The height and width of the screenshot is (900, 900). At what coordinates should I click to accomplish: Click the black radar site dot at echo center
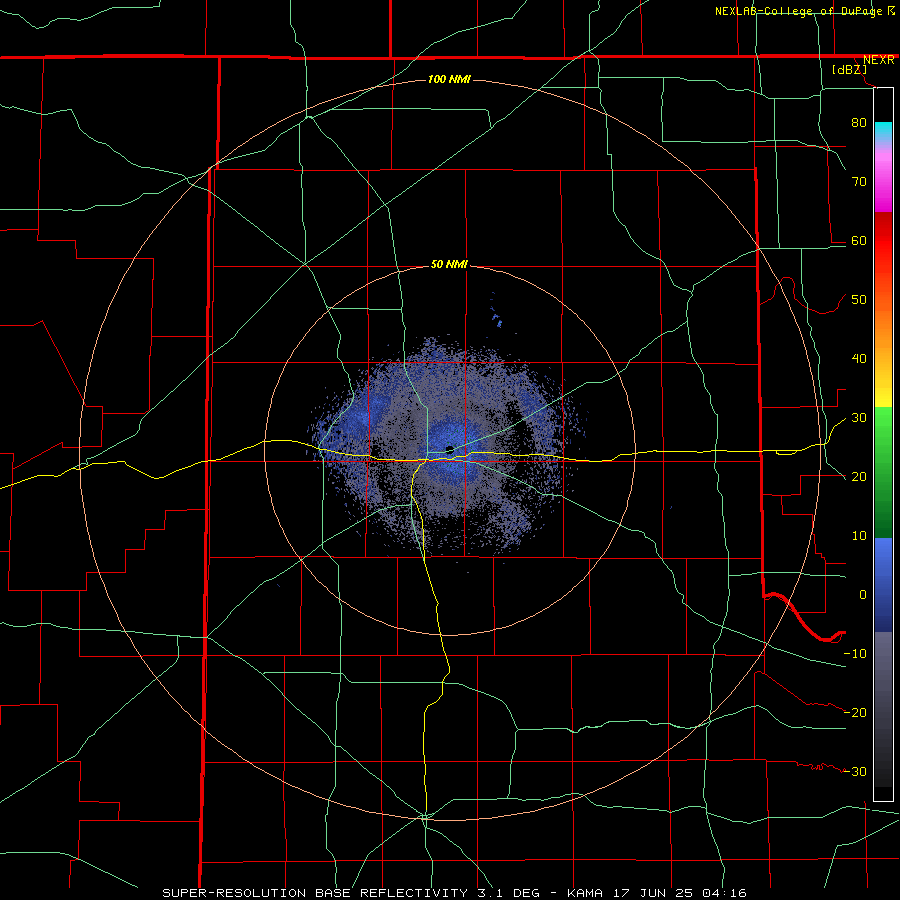[x=450, y=449]
